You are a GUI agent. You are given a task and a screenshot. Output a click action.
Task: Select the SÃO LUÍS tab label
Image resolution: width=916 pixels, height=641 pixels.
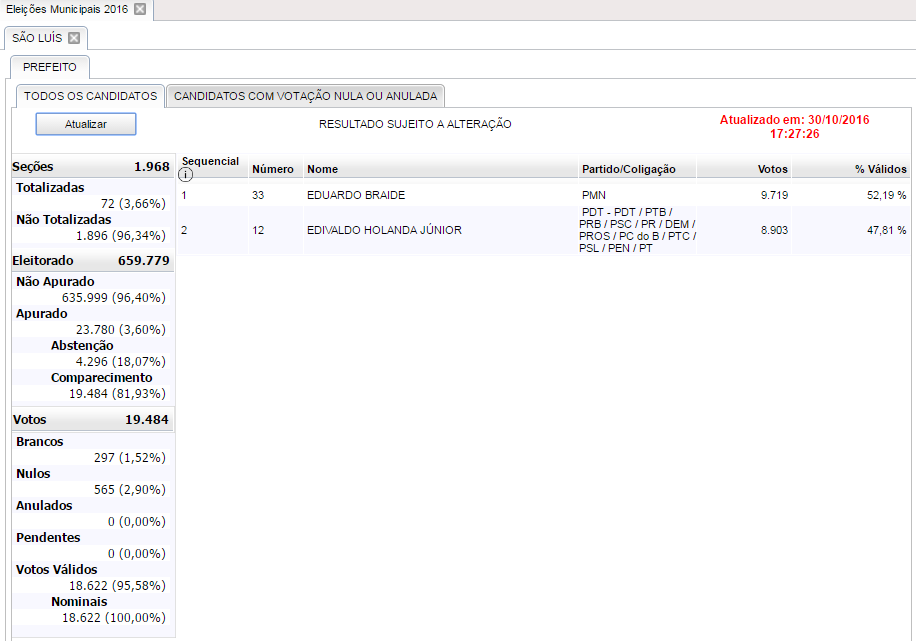[x=37, y=38]
